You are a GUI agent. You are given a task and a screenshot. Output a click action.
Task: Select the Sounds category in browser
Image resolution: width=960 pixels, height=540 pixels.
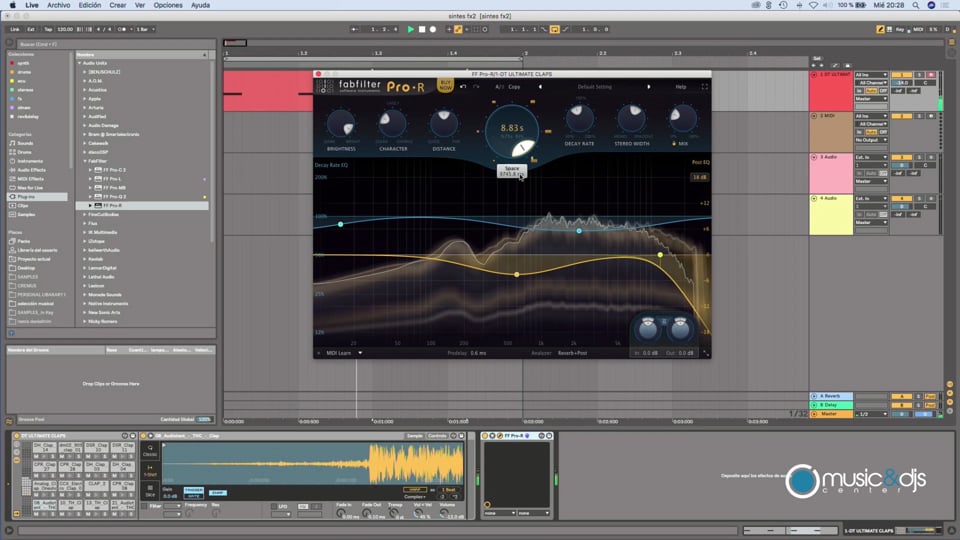pos(26,143)
